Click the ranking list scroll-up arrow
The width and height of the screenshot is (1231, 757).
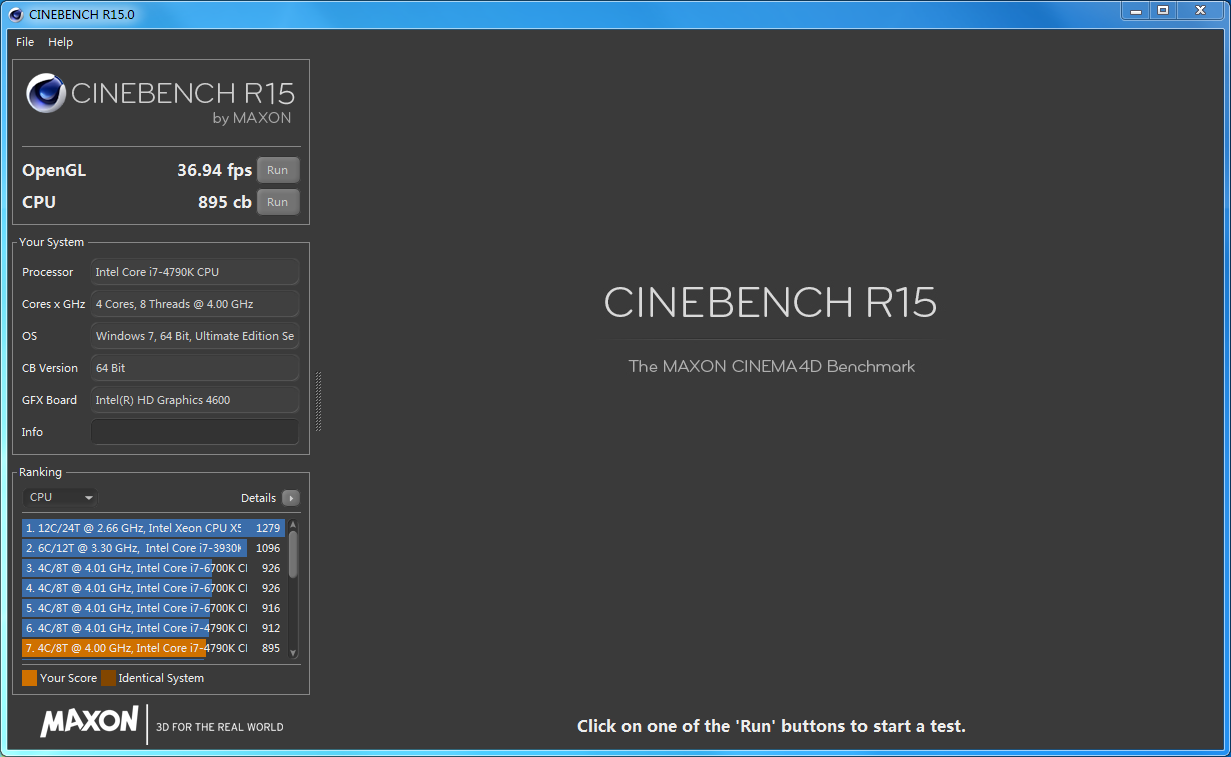point(293,524)
